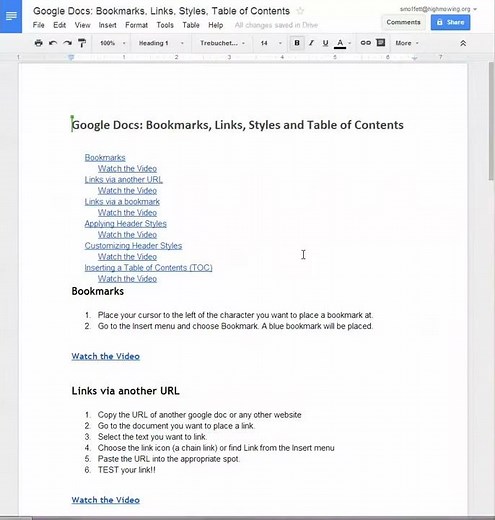Click the Google Docs home icon
Viewport: 495px width, 520px height.
click(11, 16)
